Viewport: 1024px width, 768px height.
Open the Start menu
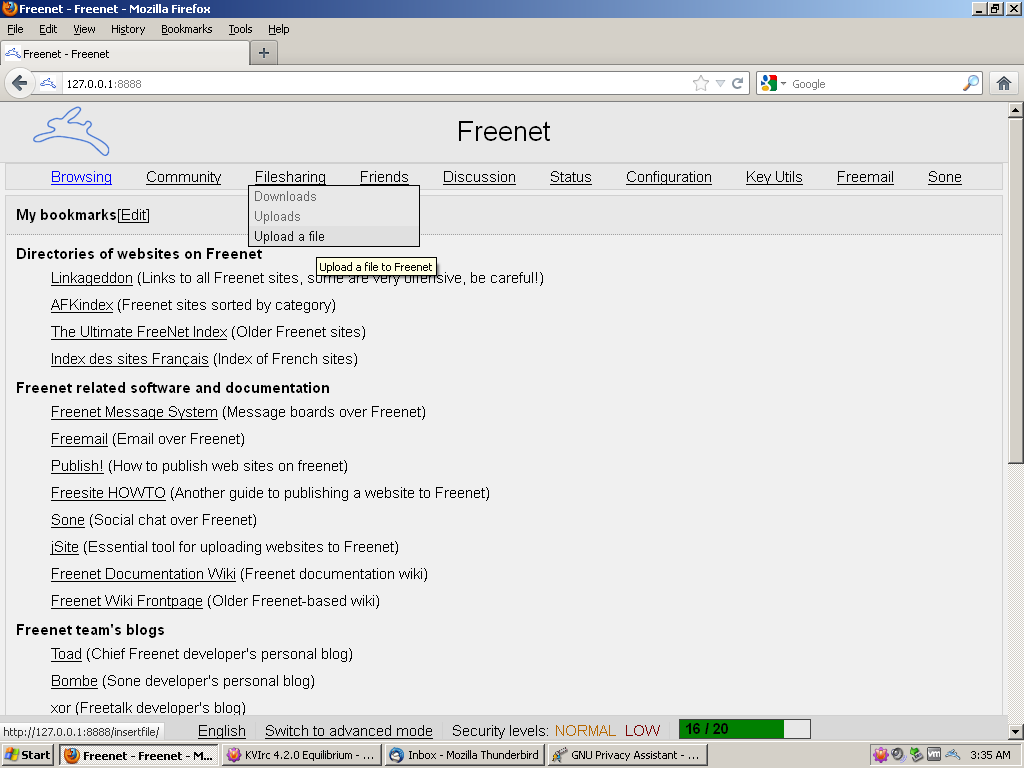click(x=27, y=755)
